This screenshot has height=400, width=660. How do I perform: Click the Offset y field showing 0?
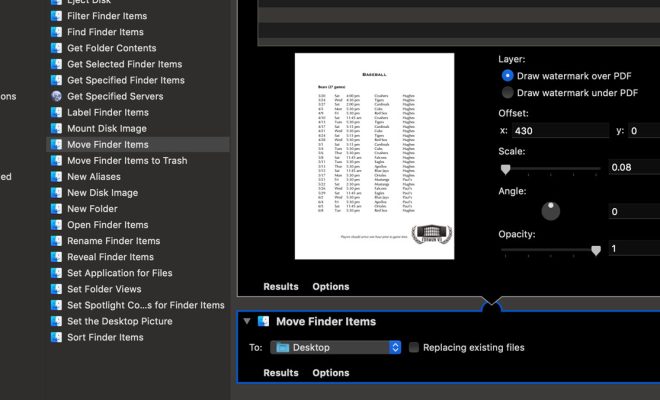(x=644, y=131)
